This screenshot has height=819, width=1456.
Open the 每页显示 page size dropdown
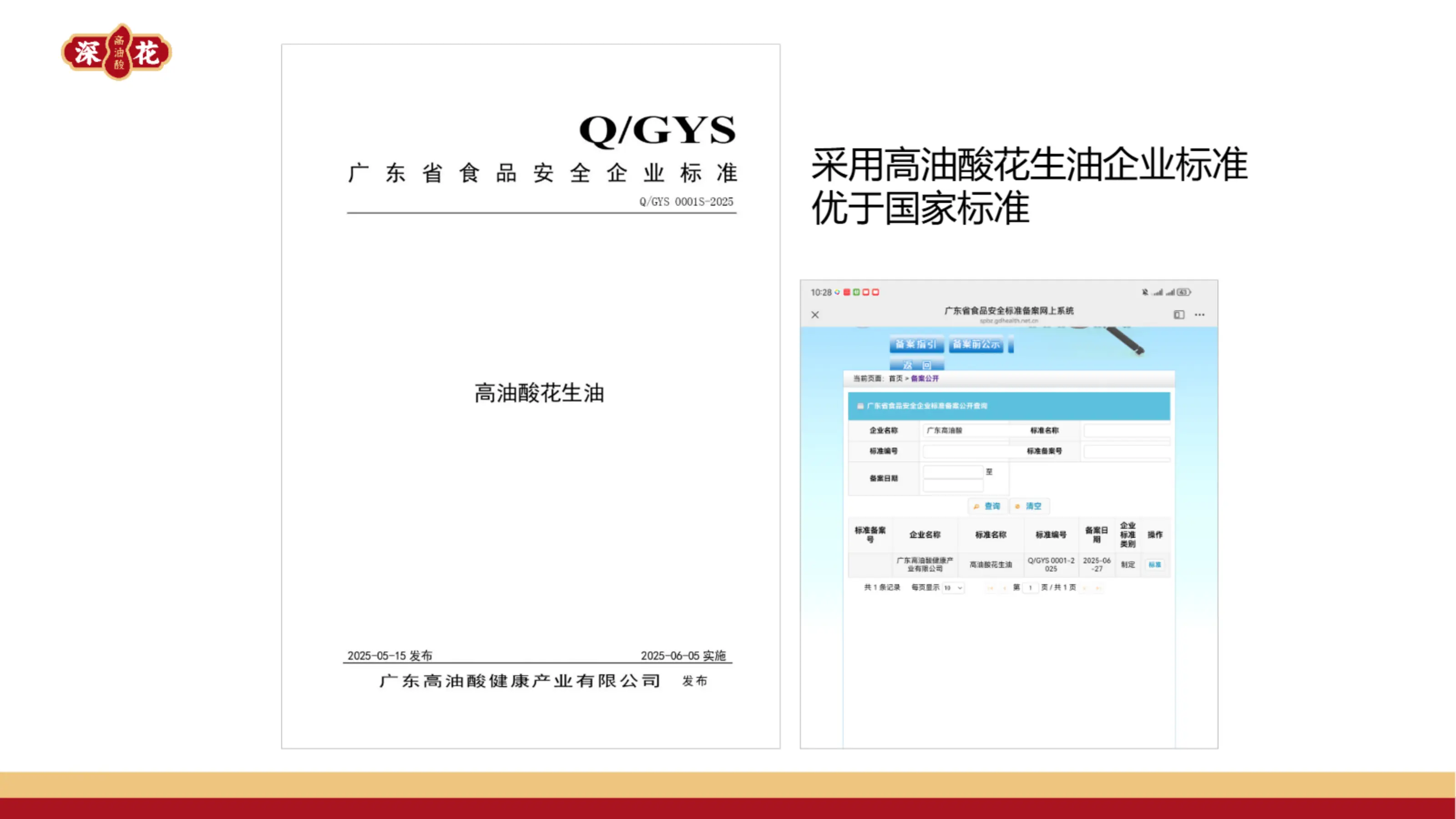click(953, 588)
